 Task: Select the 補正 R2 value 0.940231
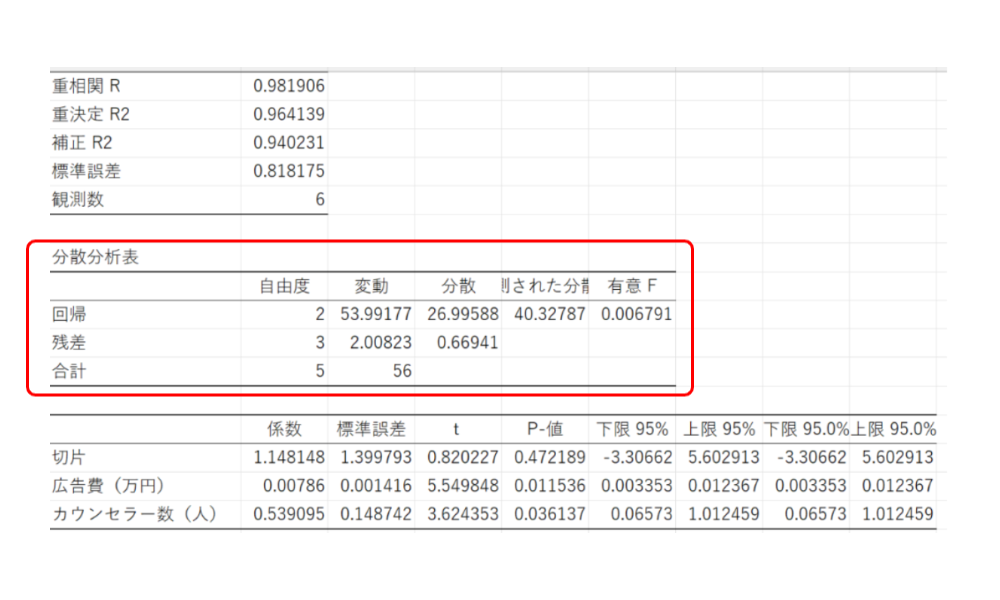pos(288,142)
